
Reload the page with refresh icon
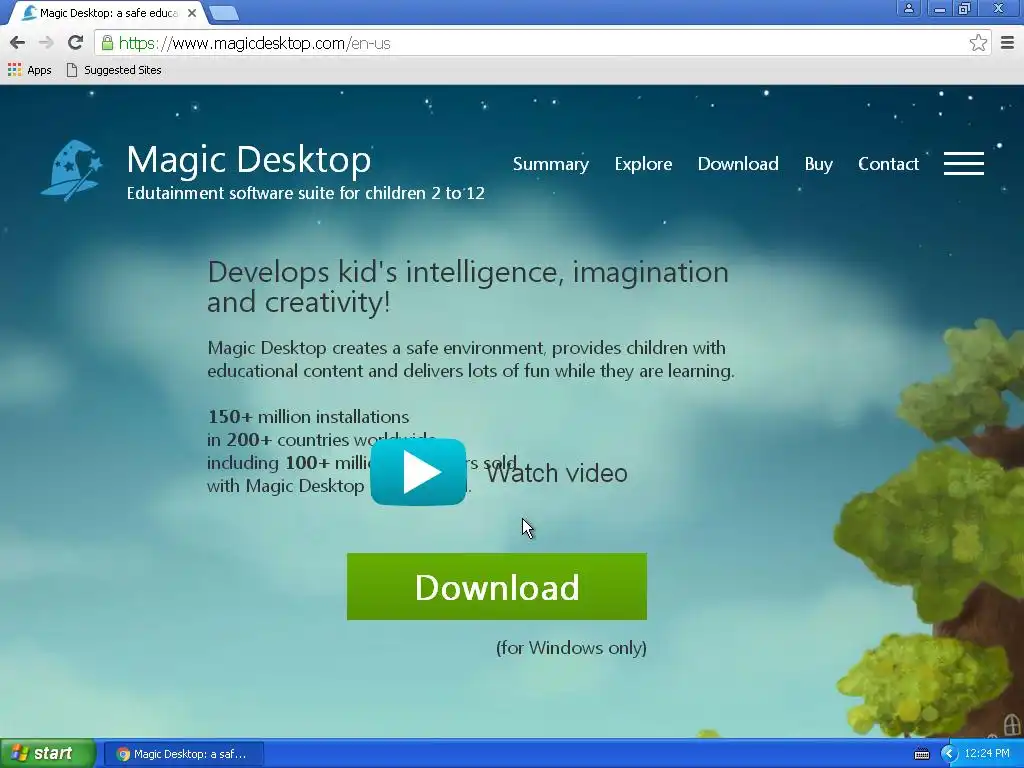tap(75, 43)
